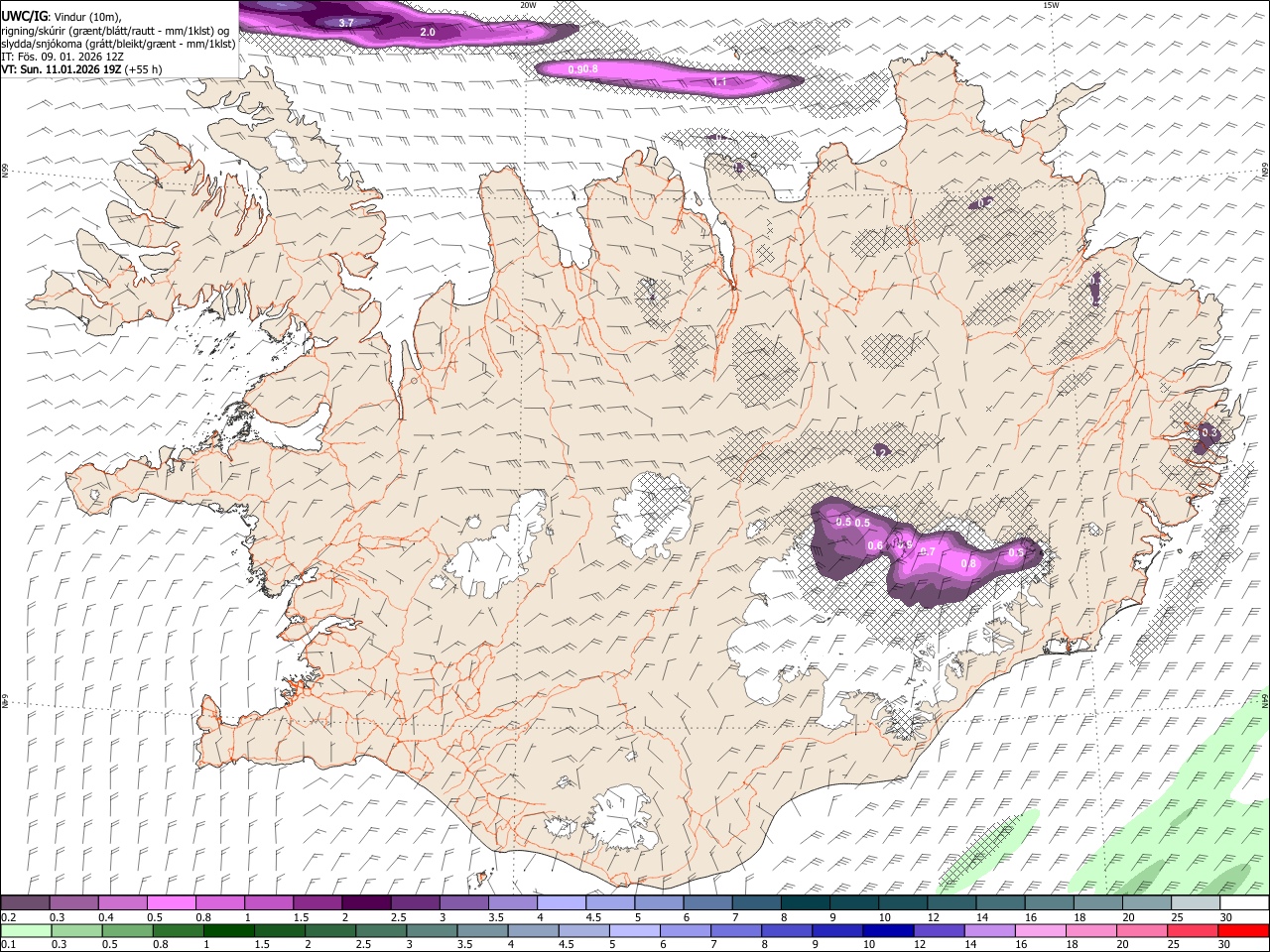This screenshot has height=952, width=1270.
Task: Select the lavender 4 swatch in the upper scale
Action: coord(562,903)
